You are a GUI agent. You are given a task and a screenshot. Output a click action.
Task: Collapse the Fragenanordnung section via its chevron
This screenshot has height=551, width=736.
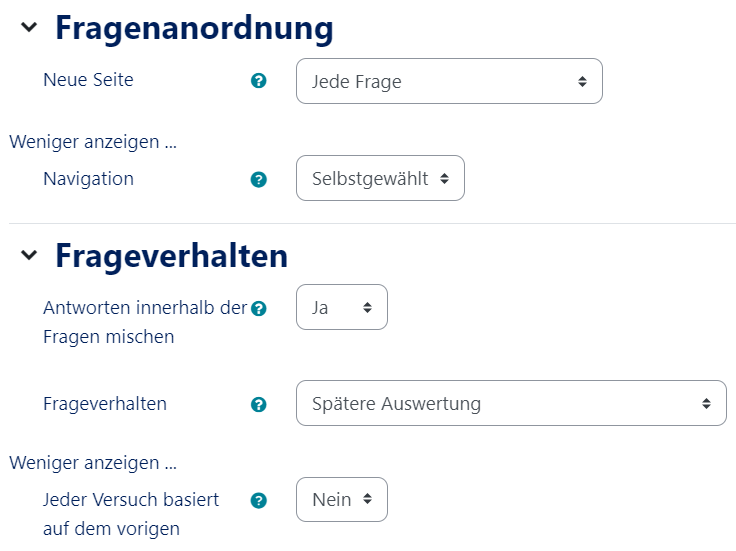click(x=30, y=28)
